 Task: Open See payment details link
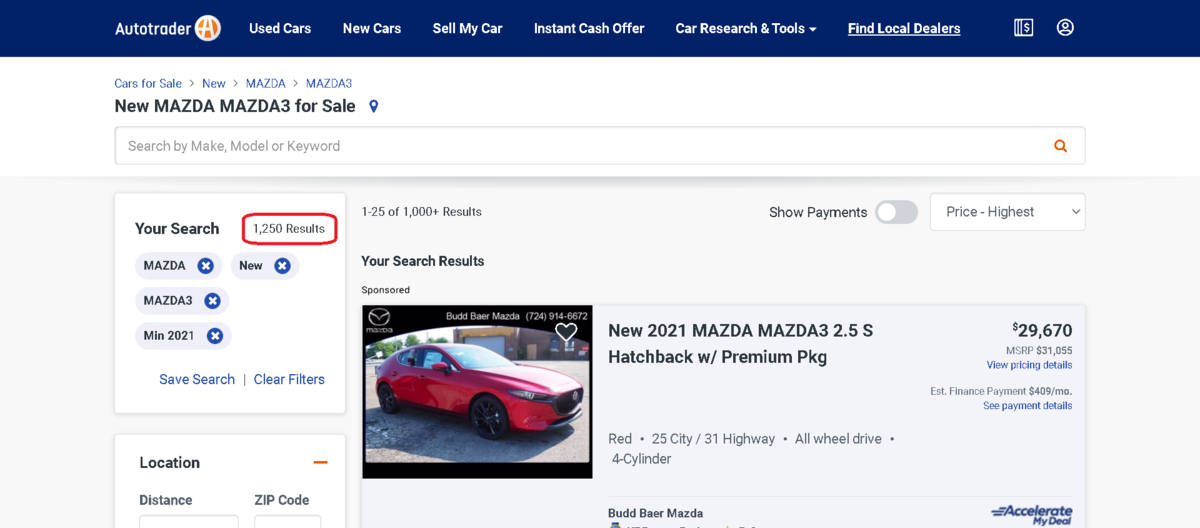click(x=1027, y=406)
